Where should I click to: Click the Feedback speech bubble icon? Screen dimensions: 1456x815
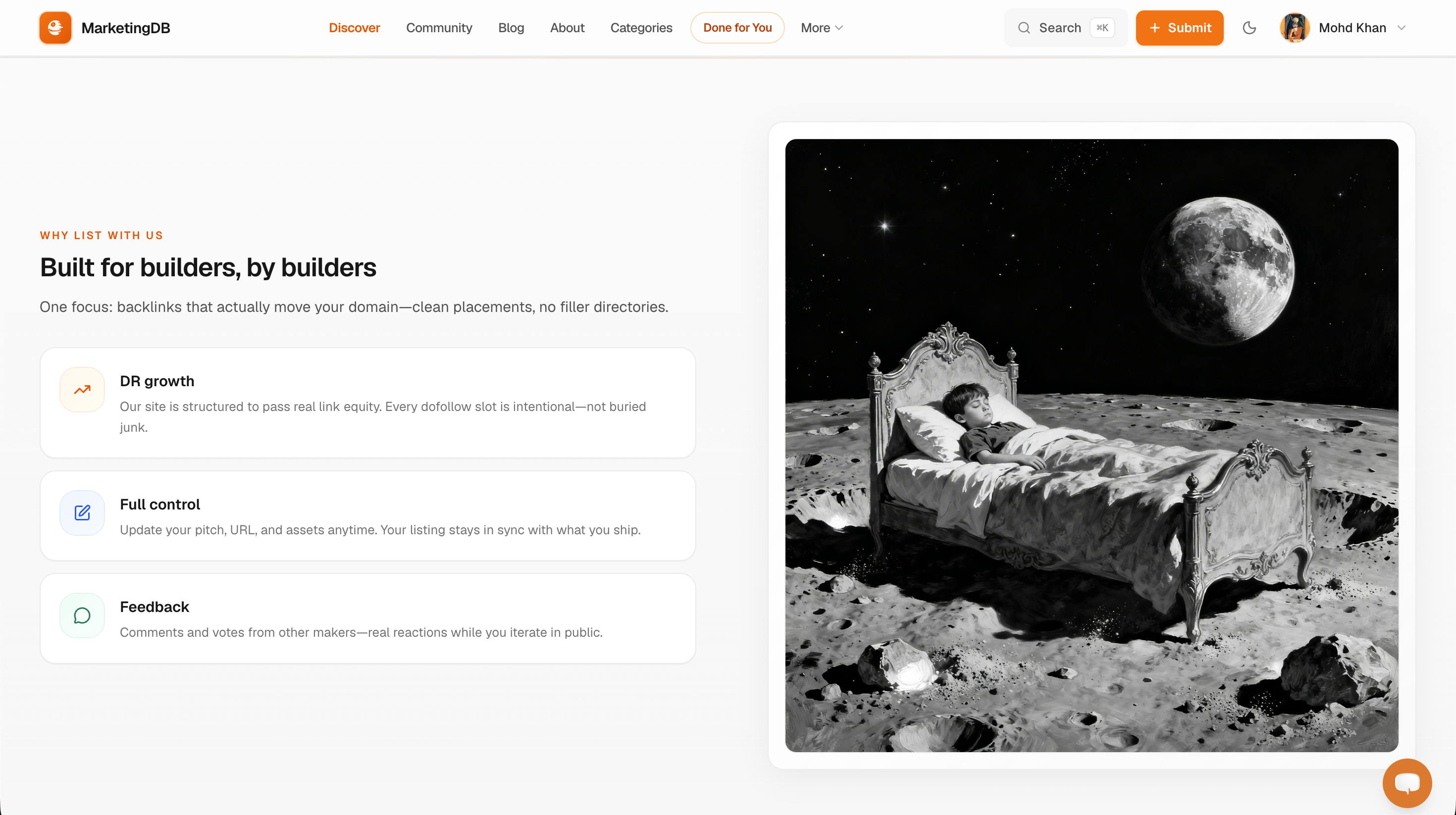tap(83, 615)
